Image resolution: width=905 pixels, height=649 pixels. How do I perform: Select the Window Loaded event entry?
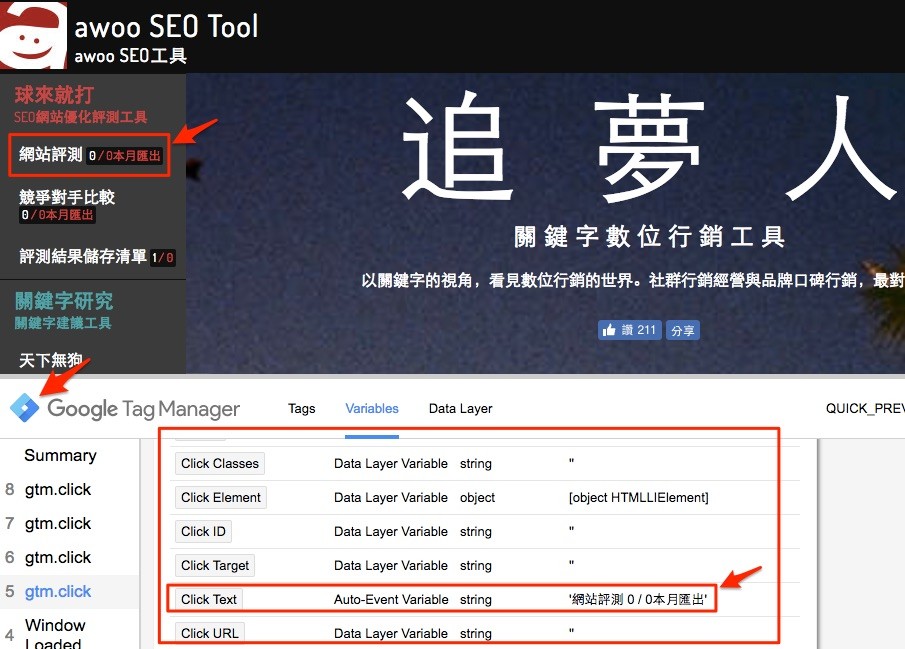pyautogui.click(x=54, y=630)
